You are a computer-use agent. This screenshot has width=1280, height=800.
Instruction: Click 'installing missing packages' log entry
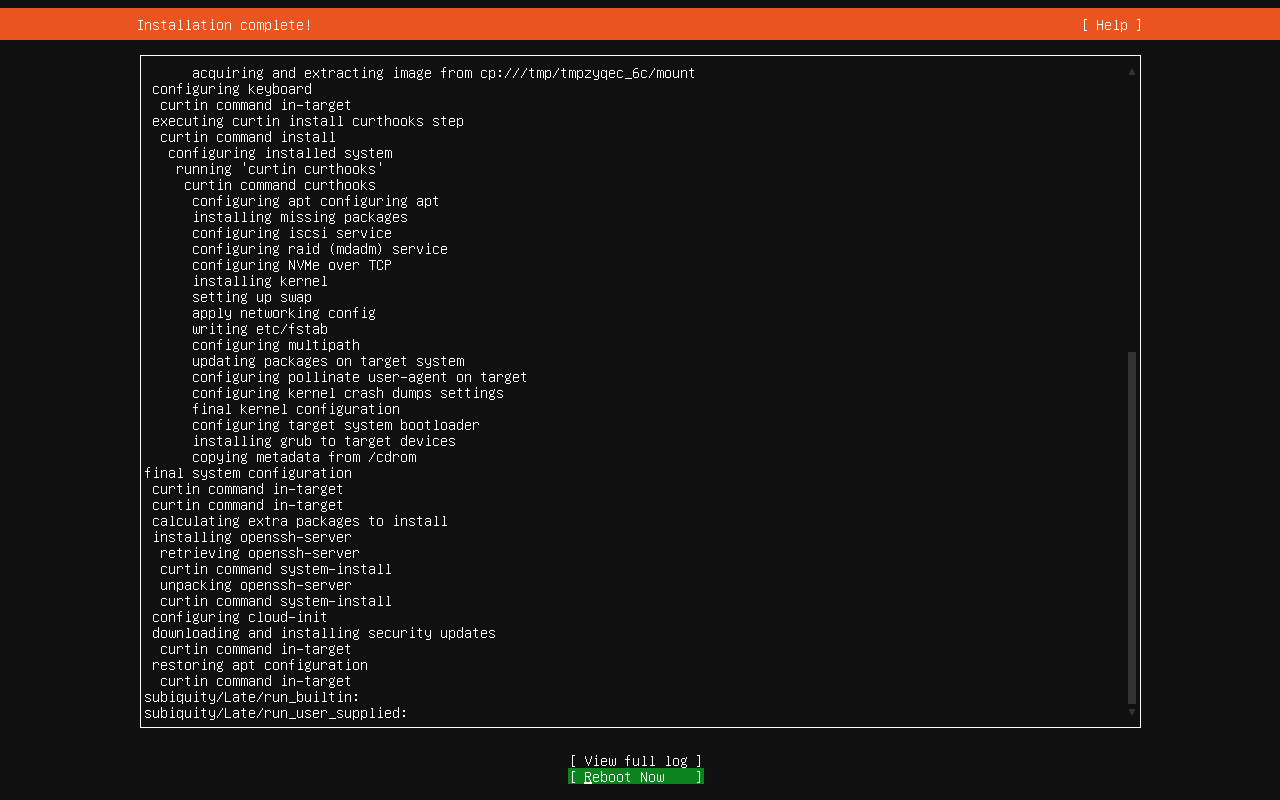300,217
